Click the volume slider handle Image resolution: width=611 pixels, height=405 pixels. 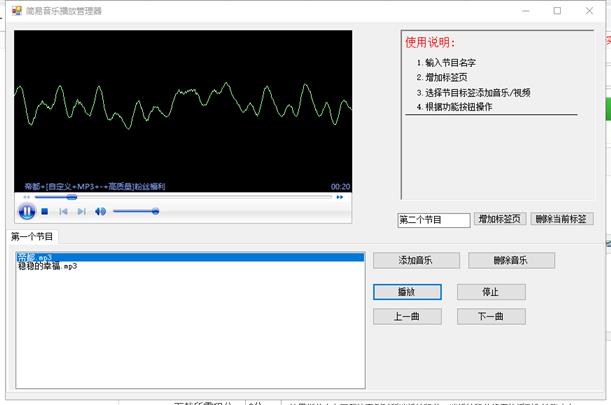[x=155, y=212]
